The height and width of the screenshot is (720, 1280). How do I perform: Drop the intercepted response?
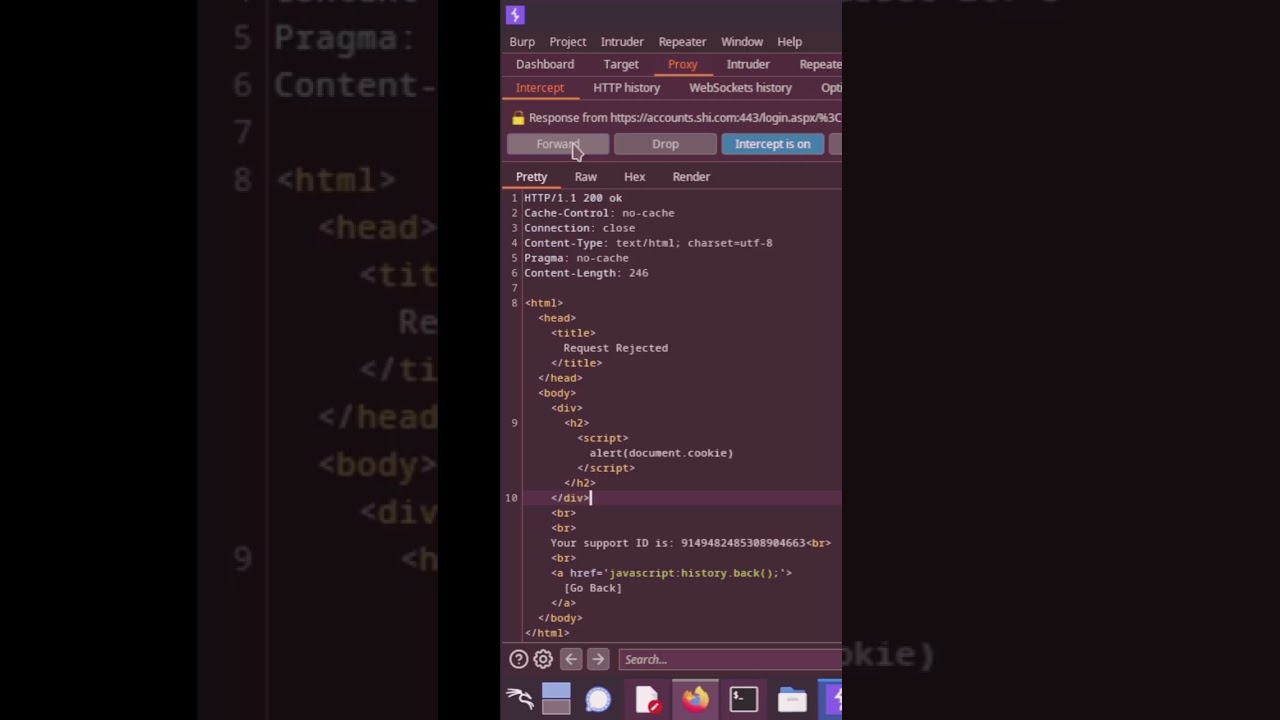[x=665, y=144]
